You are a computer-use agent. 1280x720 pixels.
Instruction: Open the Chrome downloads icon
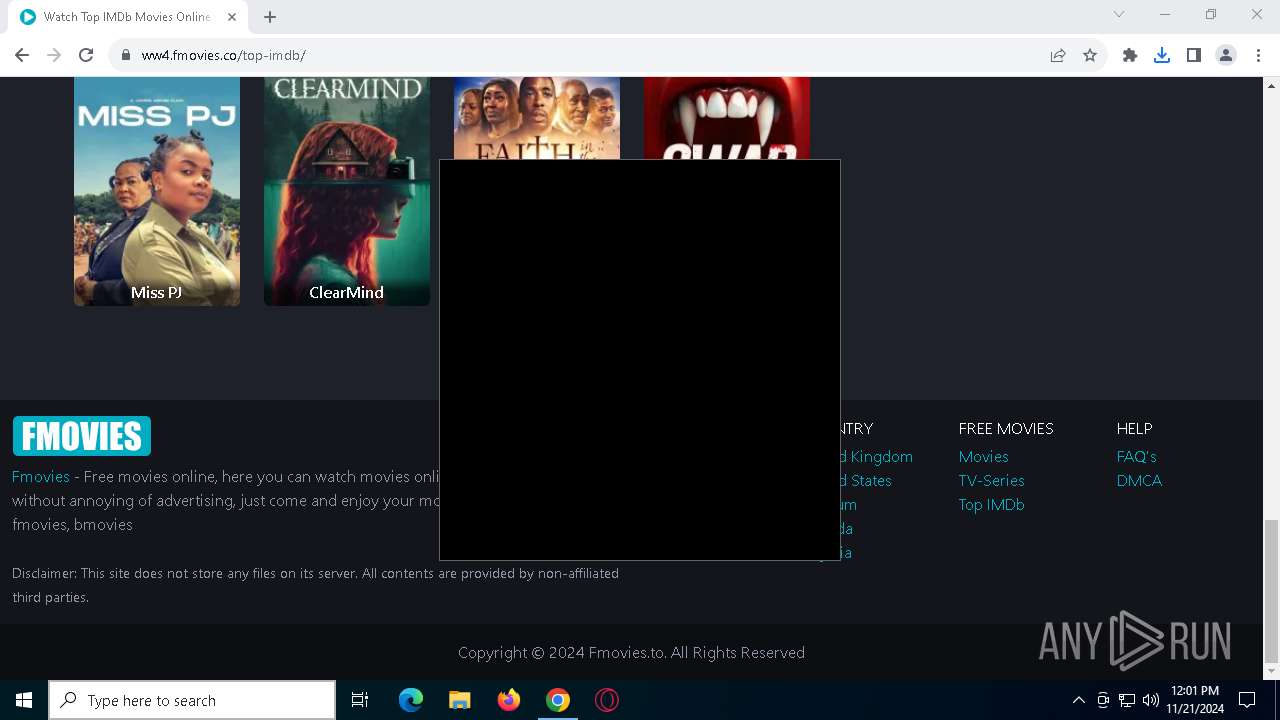pyautogui.click(x=1162, y=55)
